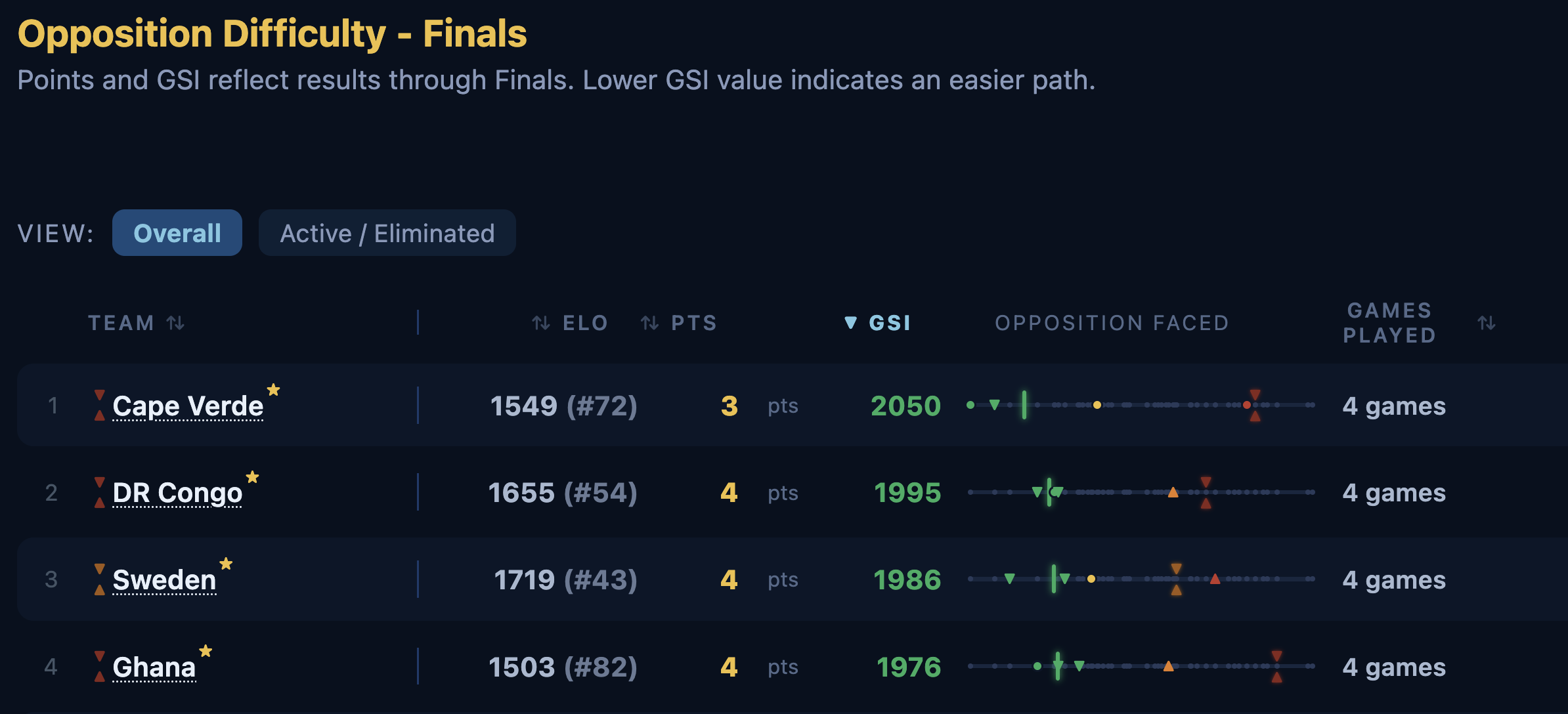Click gold star next to DR Congo

[x=252, y=477]
